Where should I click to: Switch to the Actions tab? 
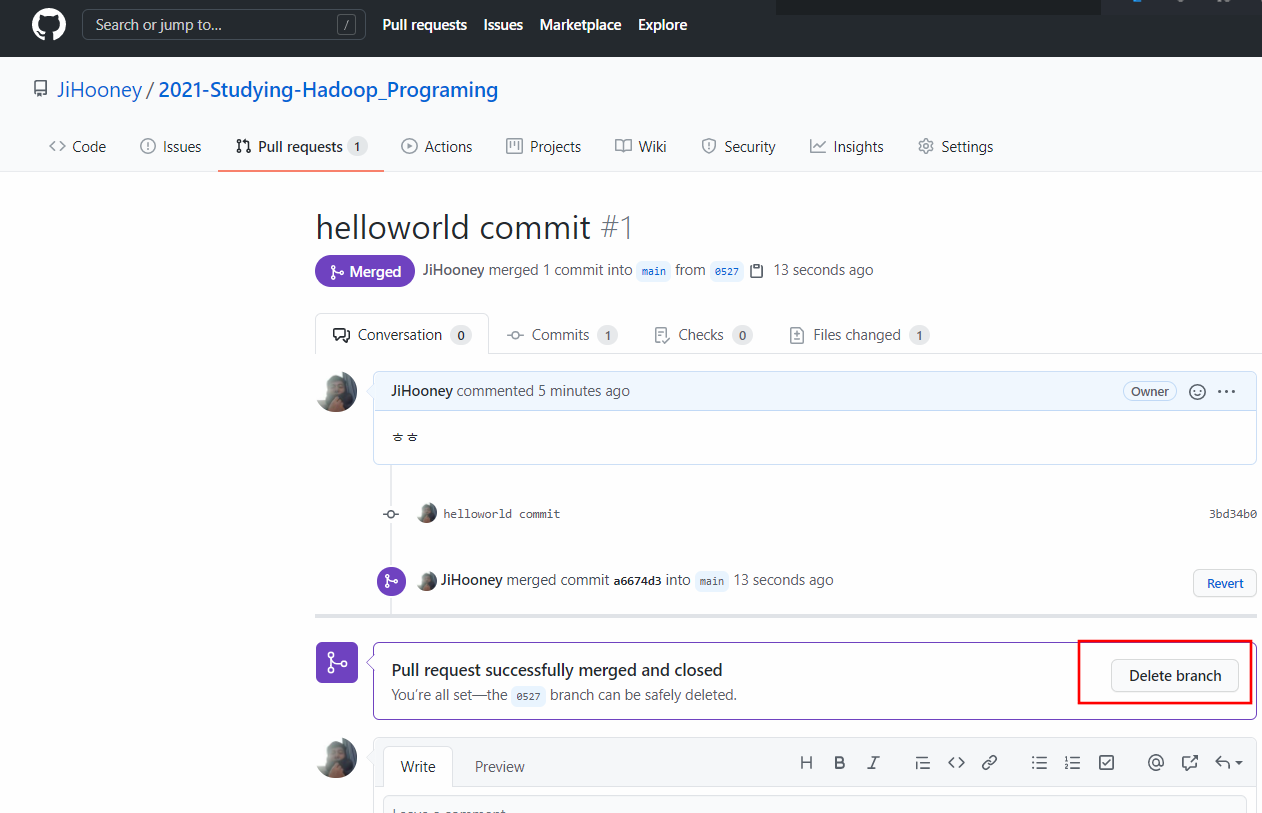click(x=437, y=146)
